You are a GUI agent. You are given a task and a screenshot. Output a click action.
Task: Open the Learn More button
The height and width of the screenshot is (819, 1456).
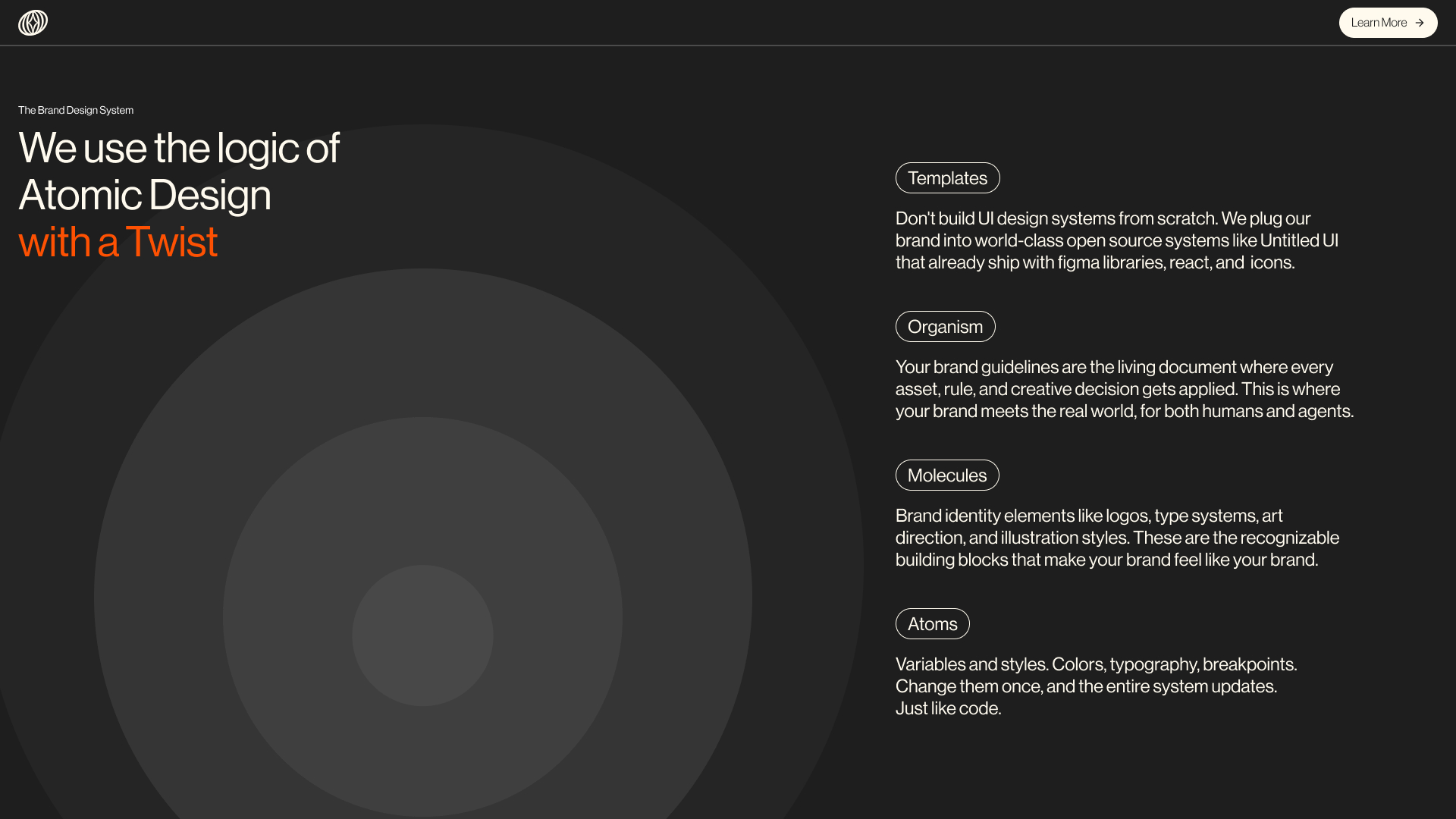(x=1388, y=23)
